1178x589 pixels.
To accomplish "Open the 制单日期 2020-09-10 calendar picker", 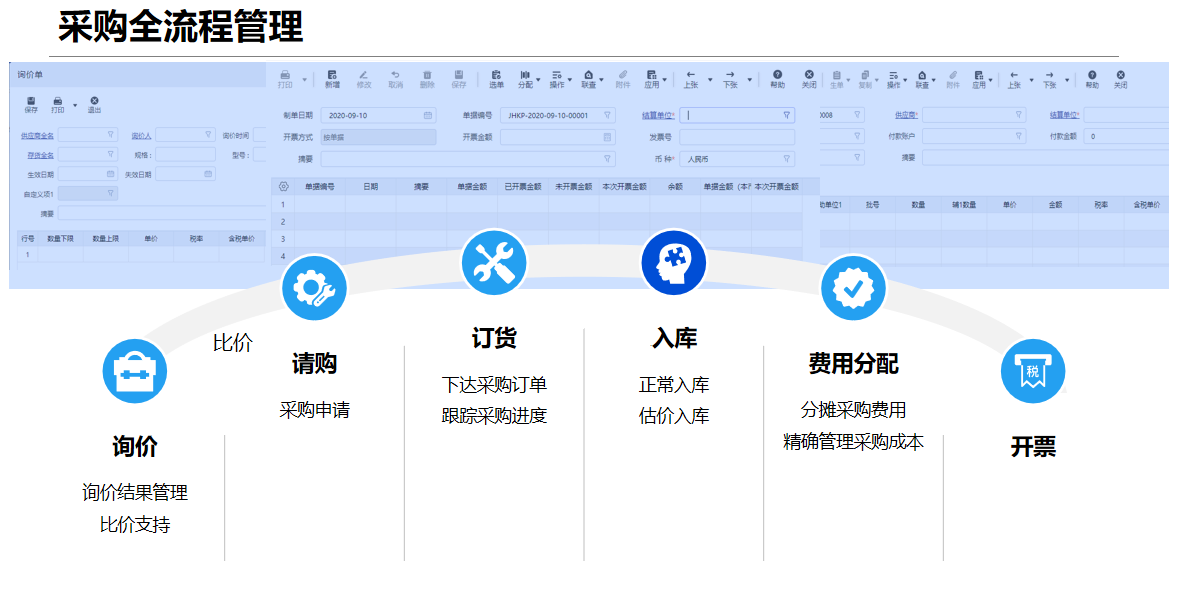I will [x=428, y=116].
